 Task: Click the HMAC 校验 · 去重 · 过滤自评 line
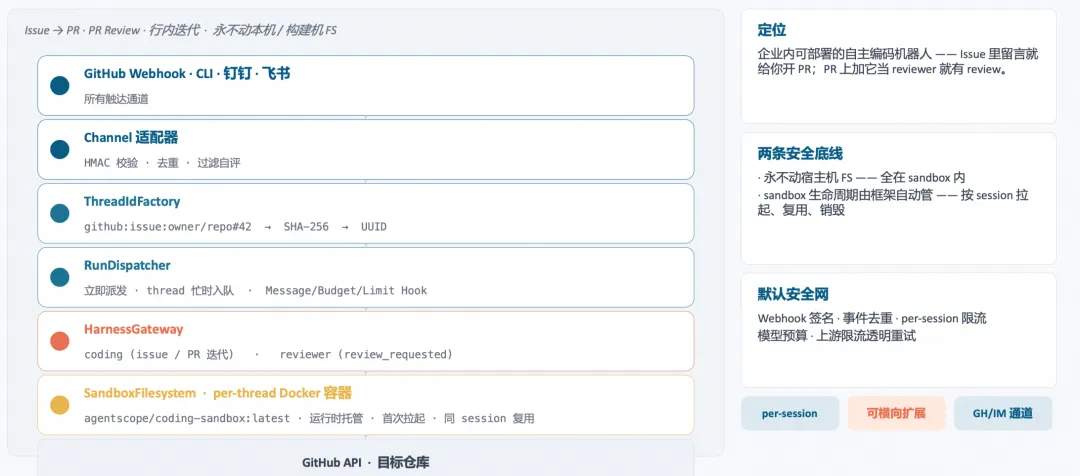tap(162, 163)
